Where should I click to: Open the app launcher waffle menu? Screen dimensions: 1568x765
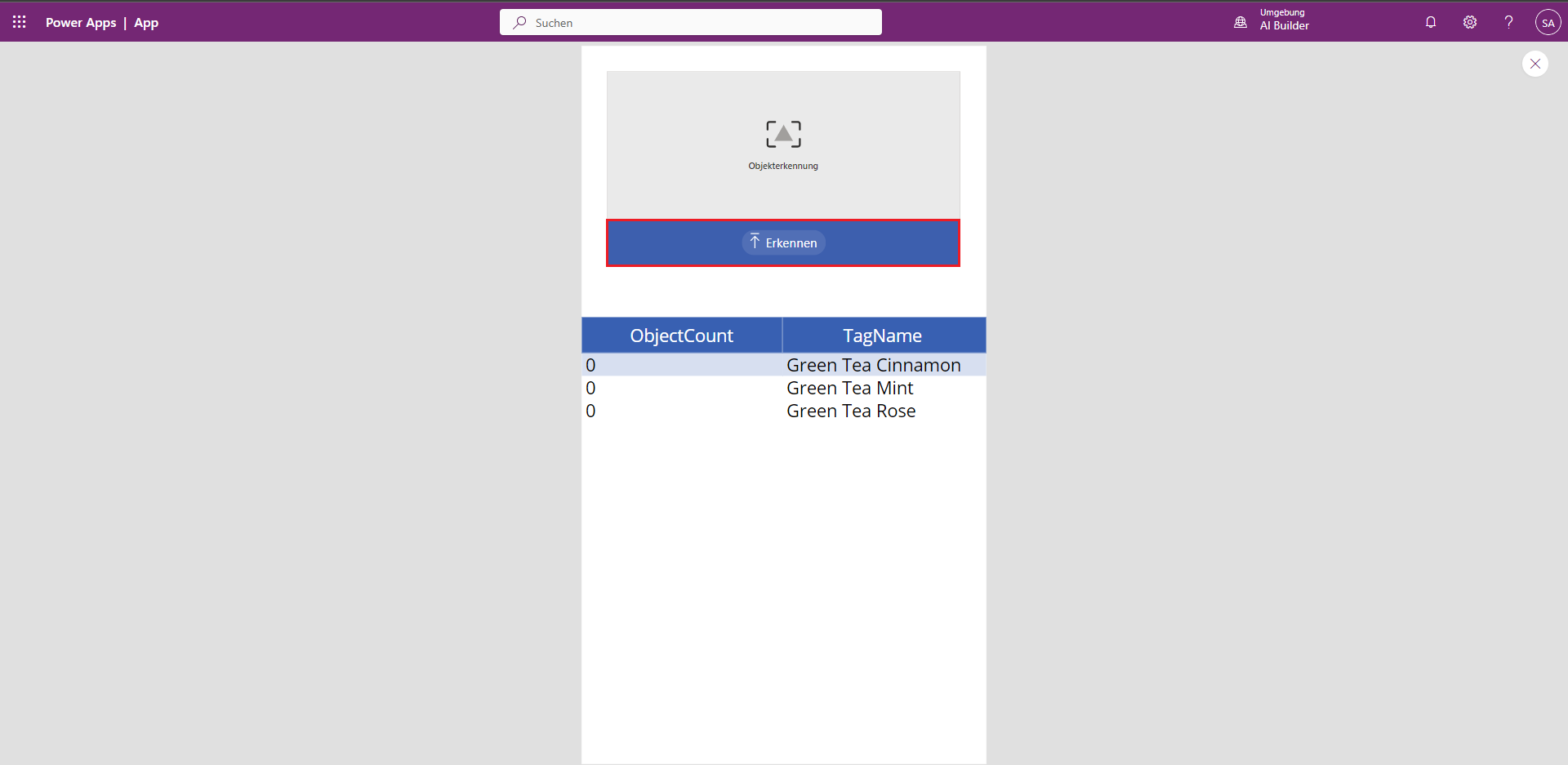20,22
